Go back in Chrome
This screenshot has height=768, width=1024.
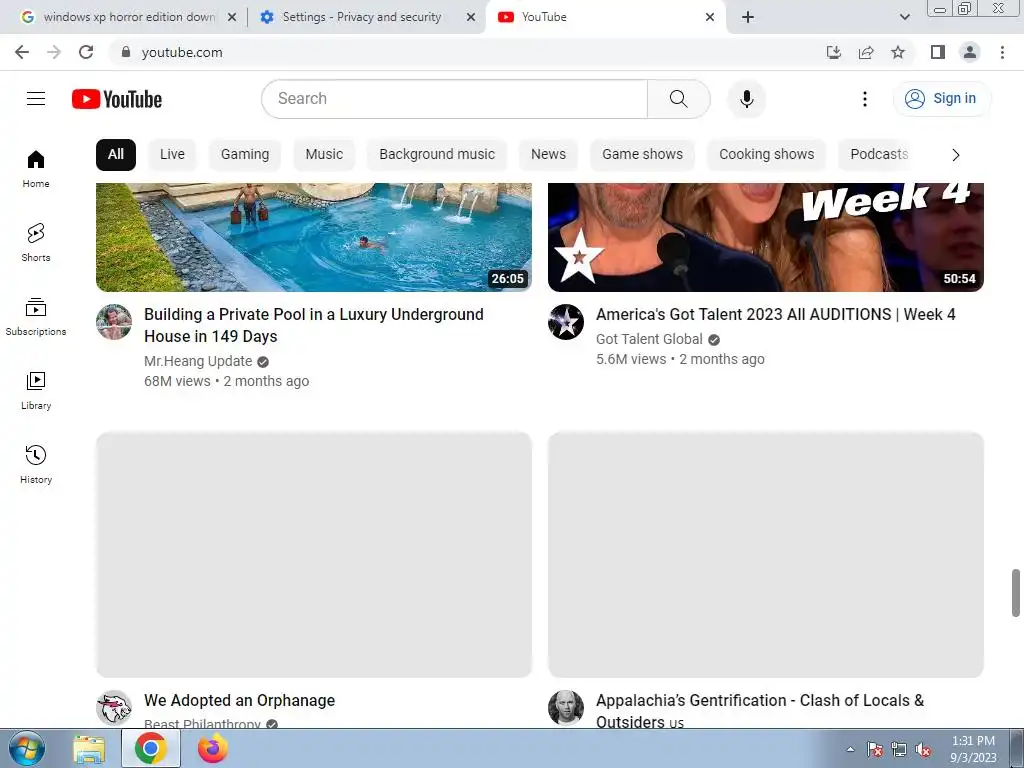pos(22,52)
